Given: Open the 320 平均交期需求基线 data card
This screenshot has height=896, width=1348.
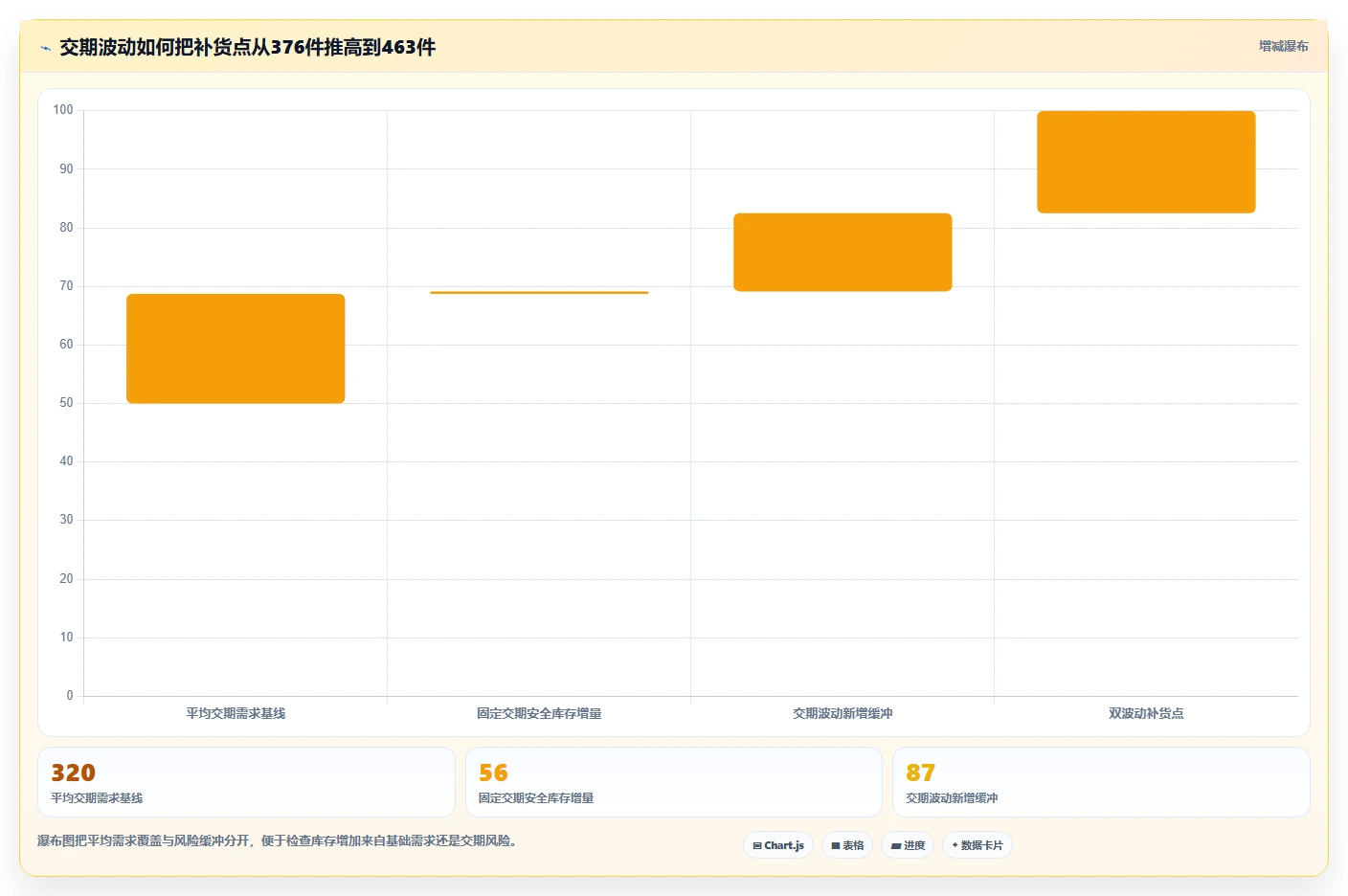Looking at the screenshot, I should (246, 782).
